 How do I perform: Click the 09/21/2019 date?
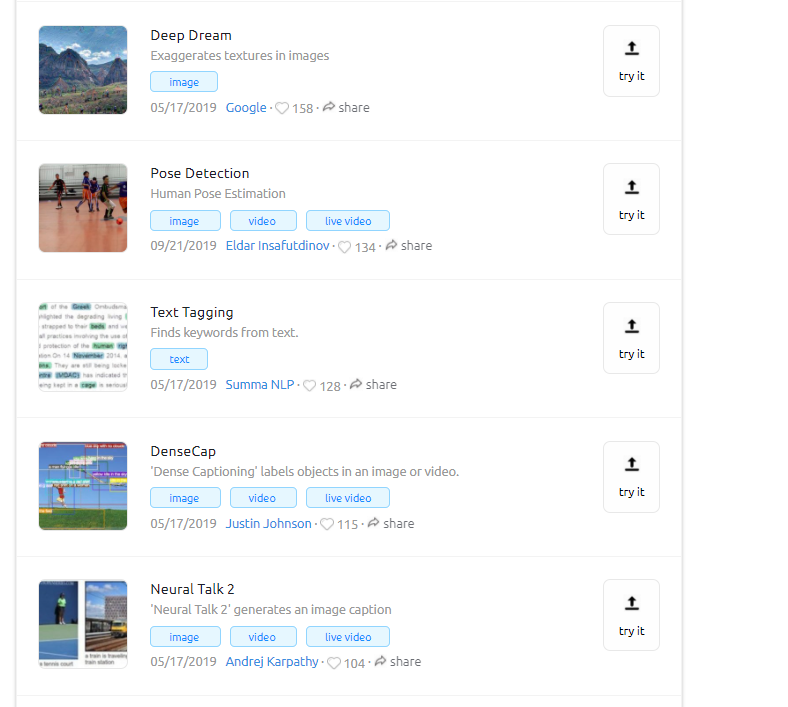183,246
